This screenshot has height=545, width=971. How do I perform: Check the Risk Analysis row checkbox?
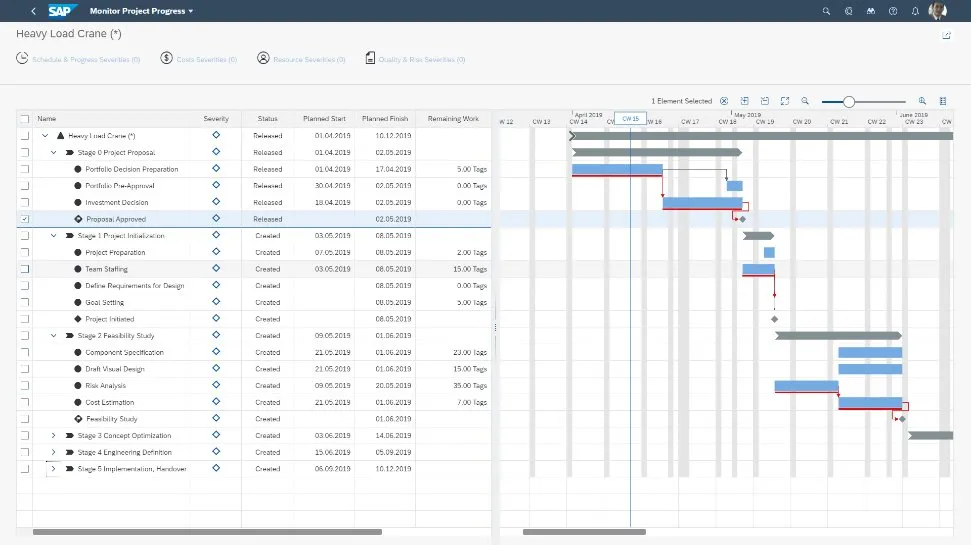tap(25, 385)
